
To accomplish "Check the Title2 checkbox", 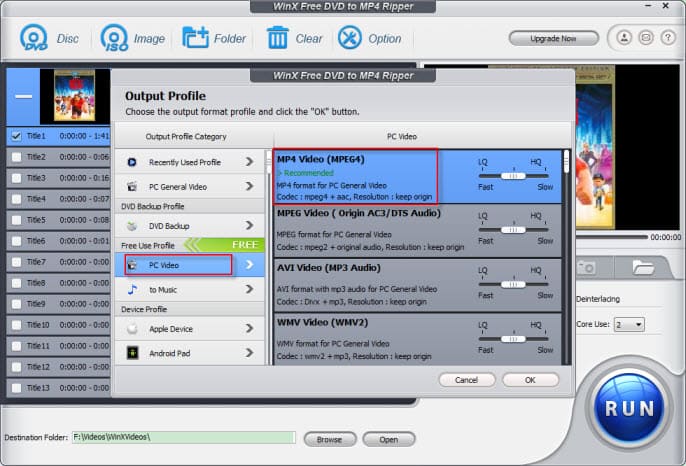I will (x=16, y=157).
